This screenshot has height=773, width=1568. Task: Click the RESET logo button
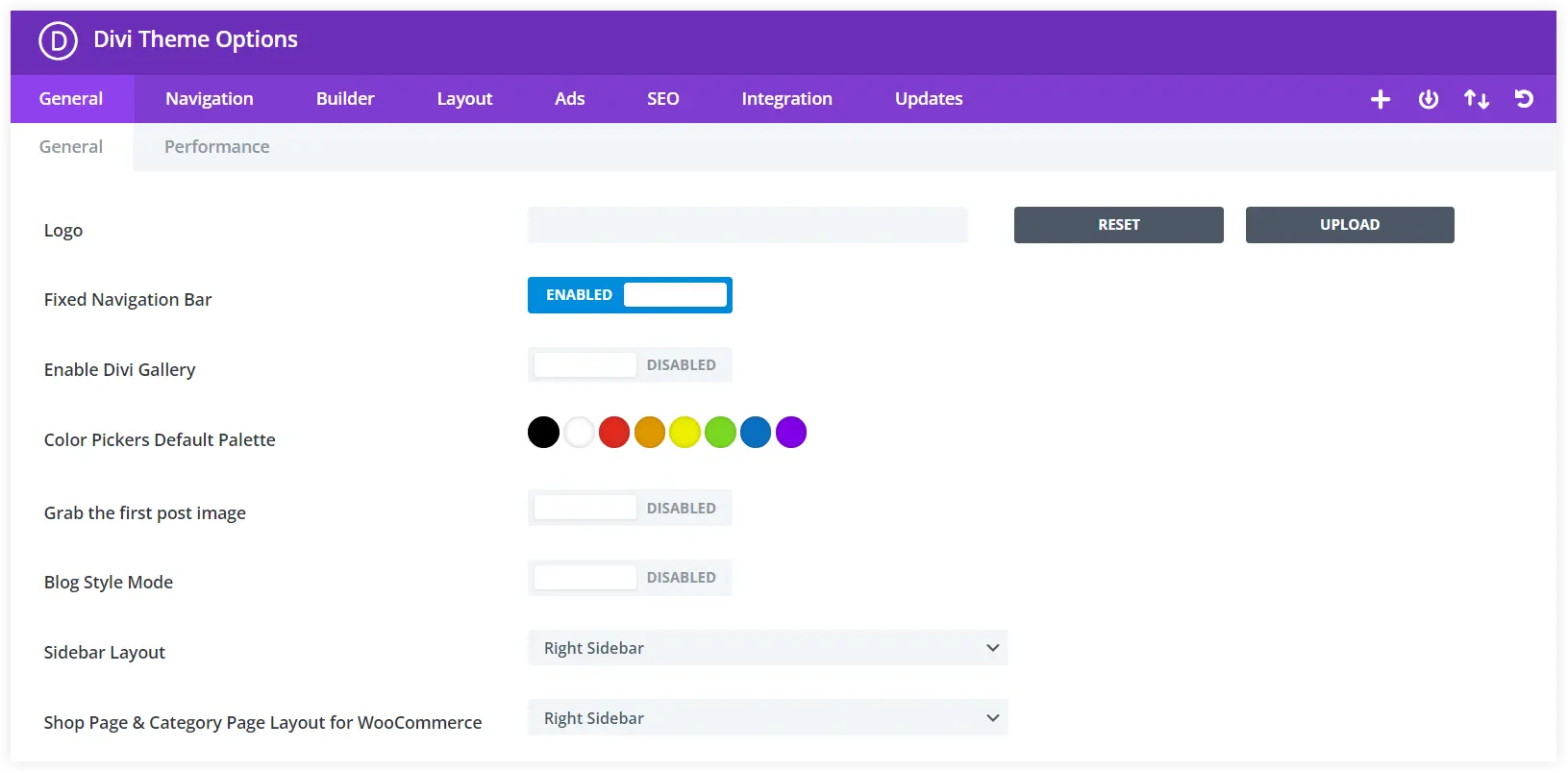1119,225
